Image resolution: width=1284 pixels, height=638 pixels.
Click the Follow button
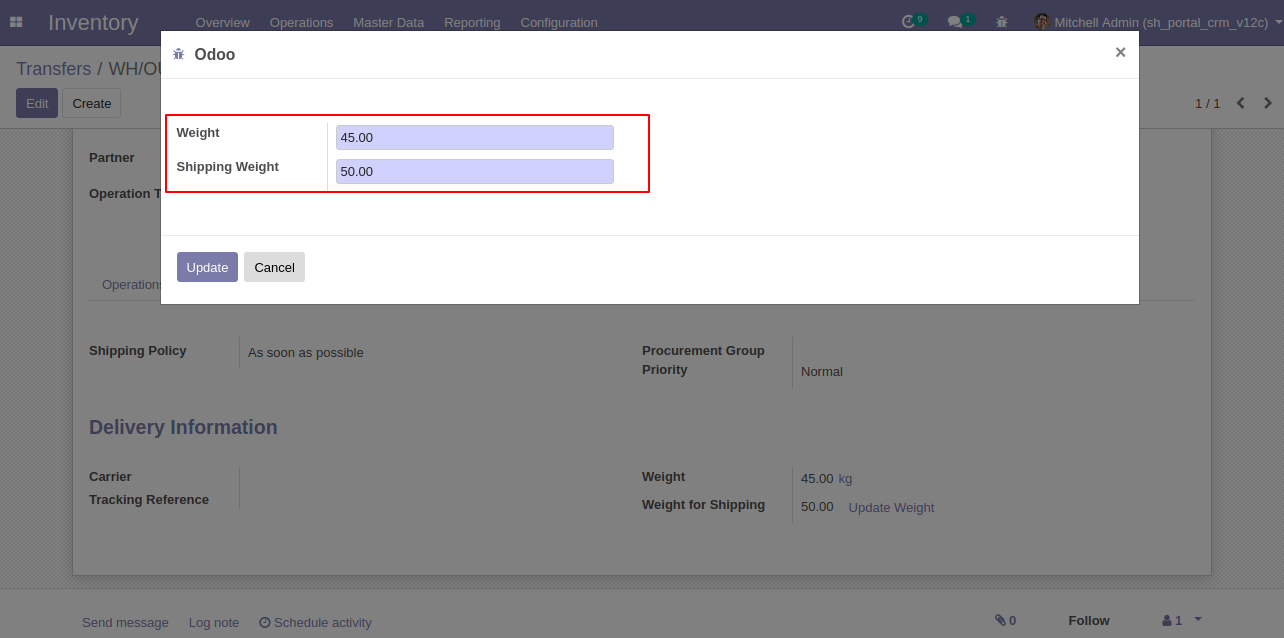1089,621
